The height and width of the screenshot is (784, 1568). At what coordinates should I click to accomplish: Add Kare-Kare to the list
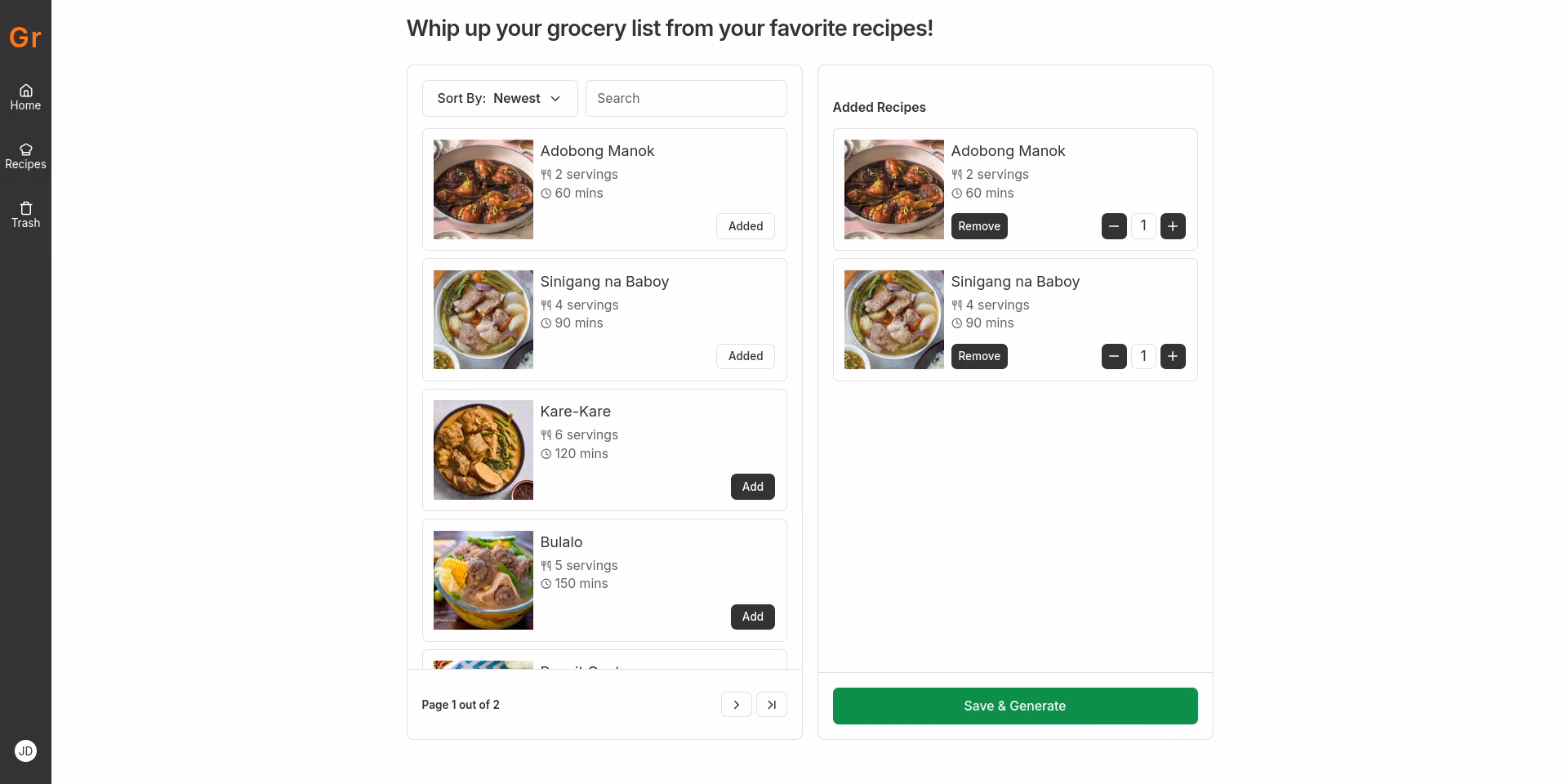(752, 487)
